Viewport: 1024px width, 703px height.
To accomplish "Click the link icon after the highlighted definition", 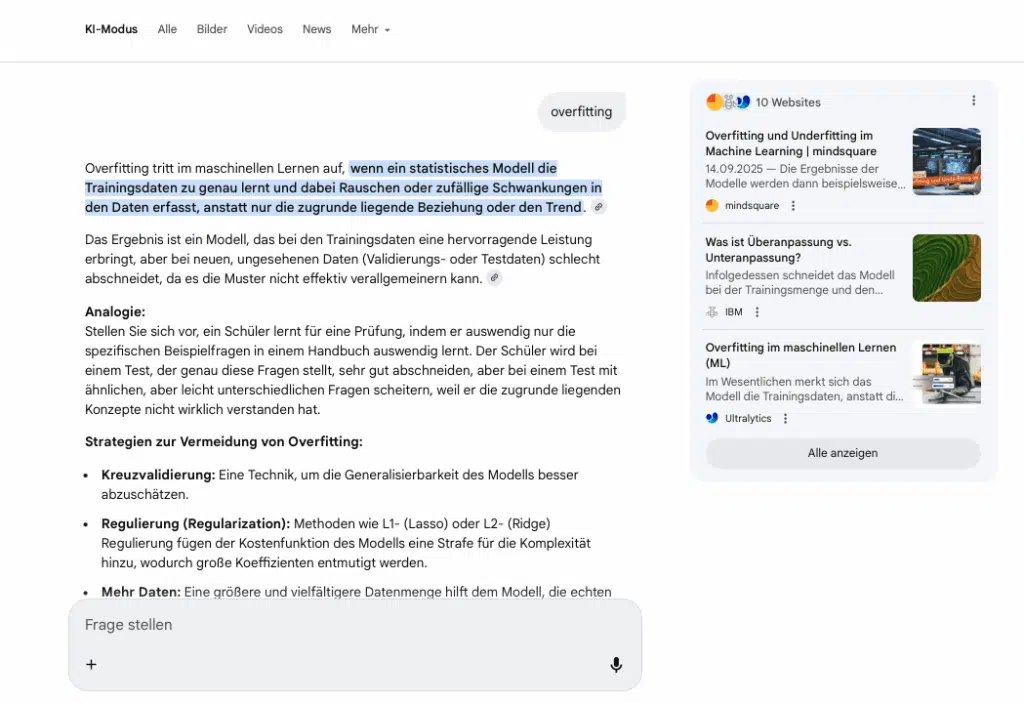I will pyautogui.click(x=599, y=206).
